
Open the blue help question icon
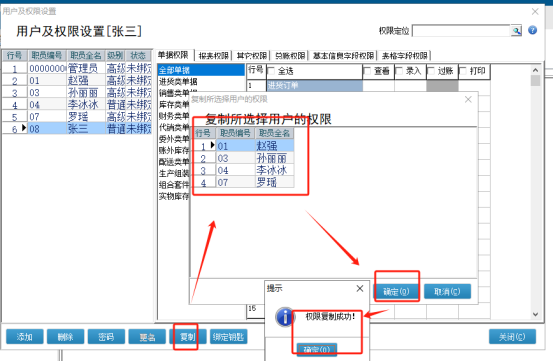(x=533, y=30)
